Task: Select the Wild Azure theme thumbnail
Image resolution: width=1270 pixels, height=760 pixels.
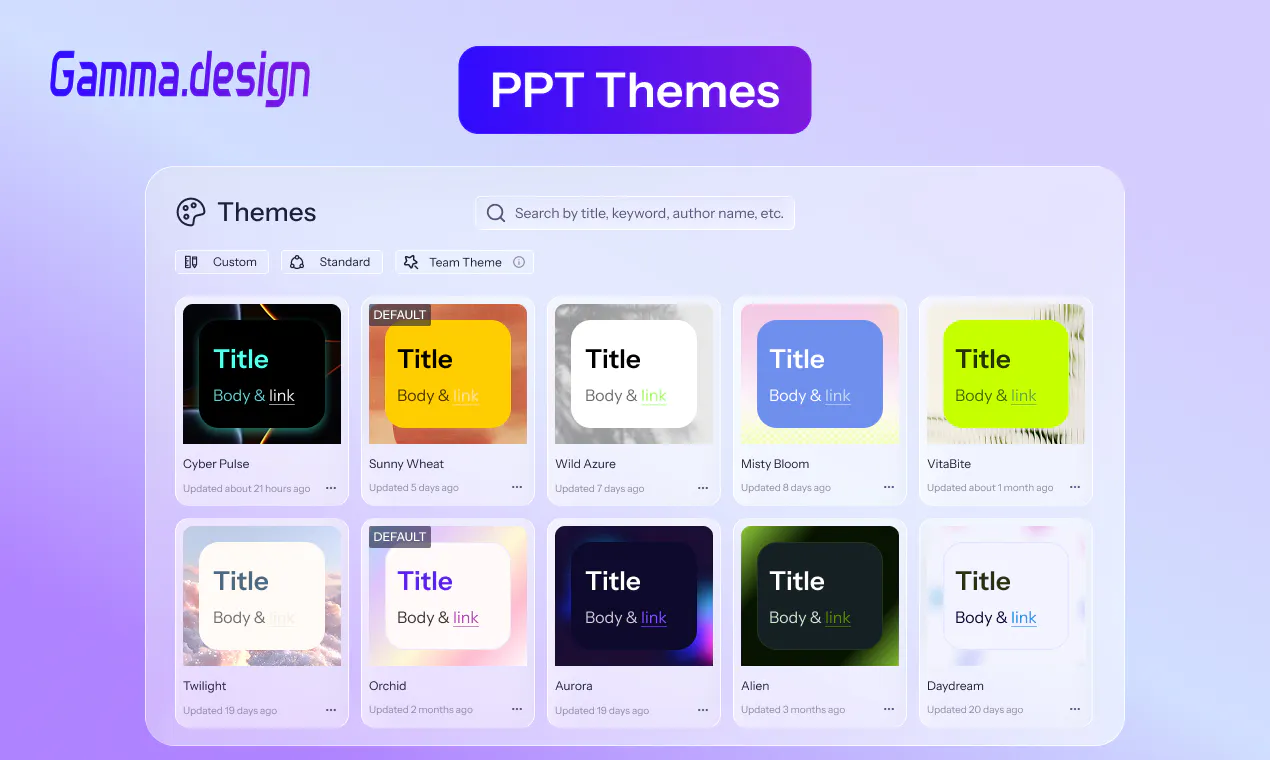Action: point(634,374)
